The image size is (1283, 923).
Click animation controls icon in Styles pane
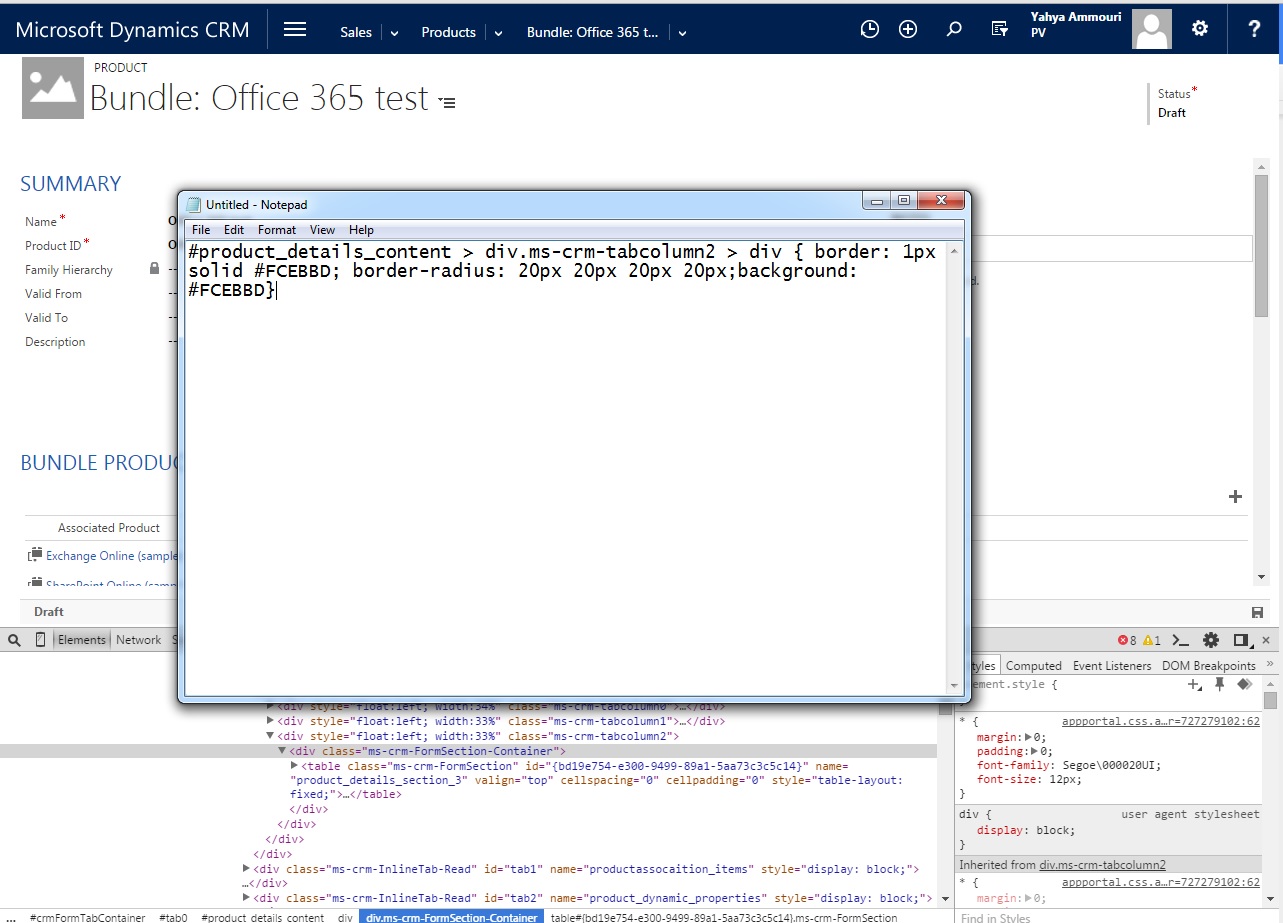1244,684
